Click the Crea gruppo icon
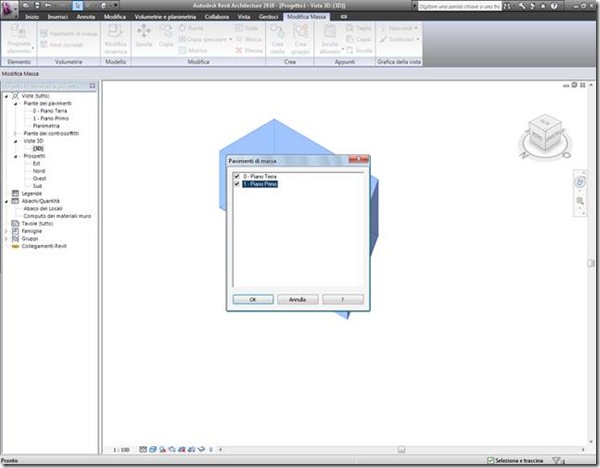This screenshot has height=468, width=600. 300,31
